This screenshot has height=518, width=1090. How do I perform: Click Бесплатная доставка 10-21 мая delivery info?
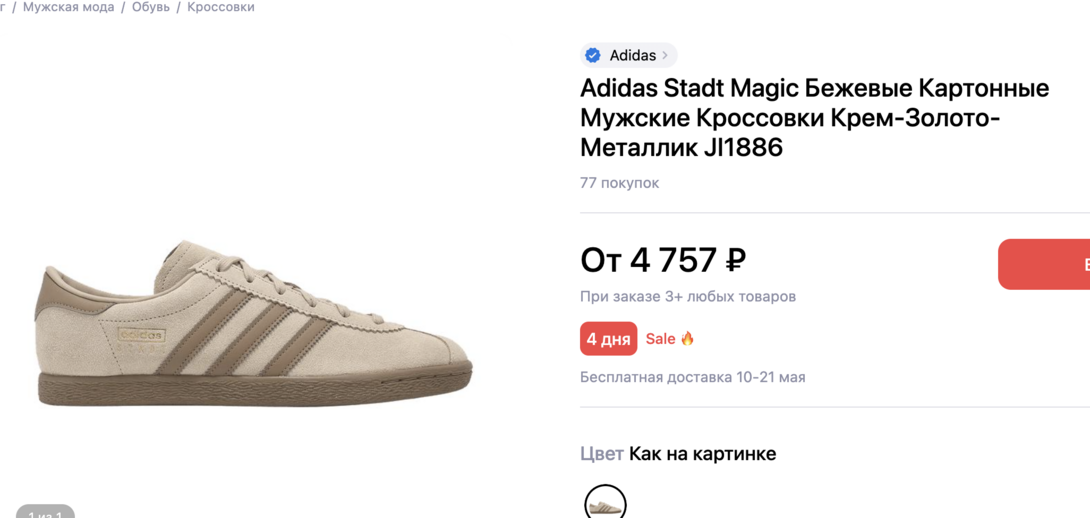click(692, 377)
